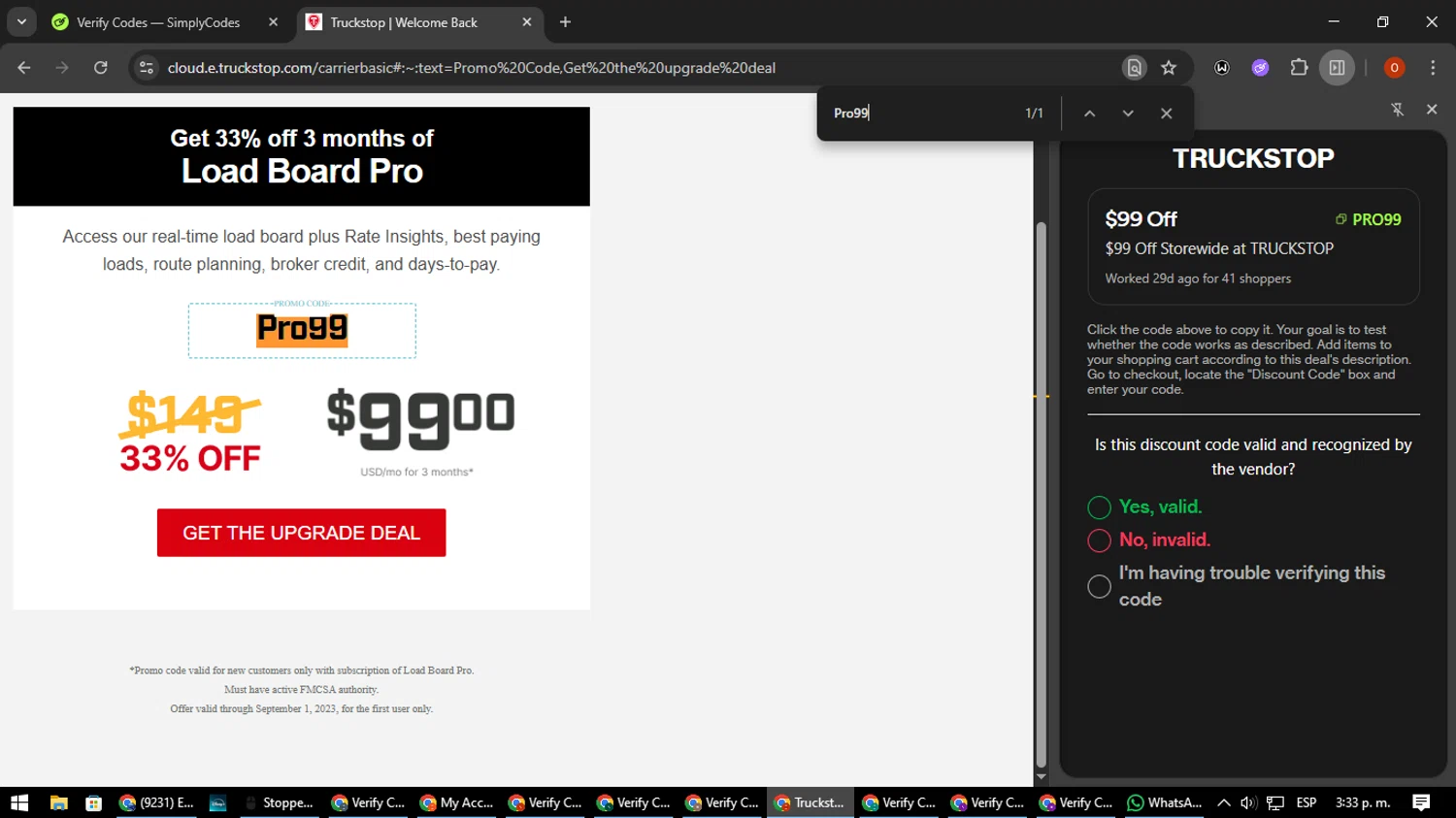This screenshot has width=1456, height=818.
Task: Click the 'USD/mo for 3 months*' note
Action: pyautogui.click(x=416, y=472)
